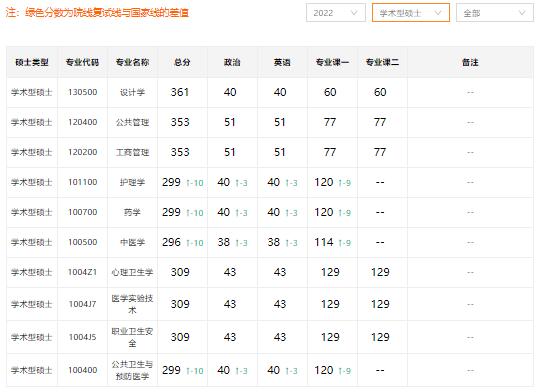Select major code 1004J5

pyautogui.click(x=82, y=337)
